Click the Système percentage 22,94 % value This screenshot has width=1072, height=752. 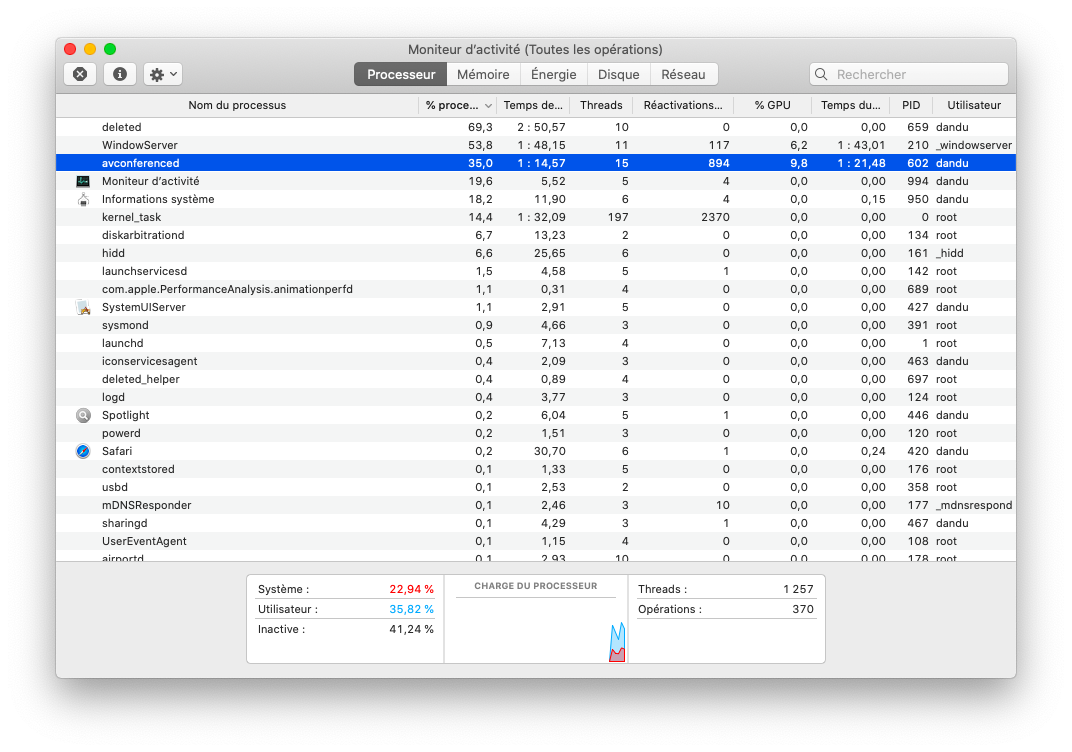click(412, 589)
